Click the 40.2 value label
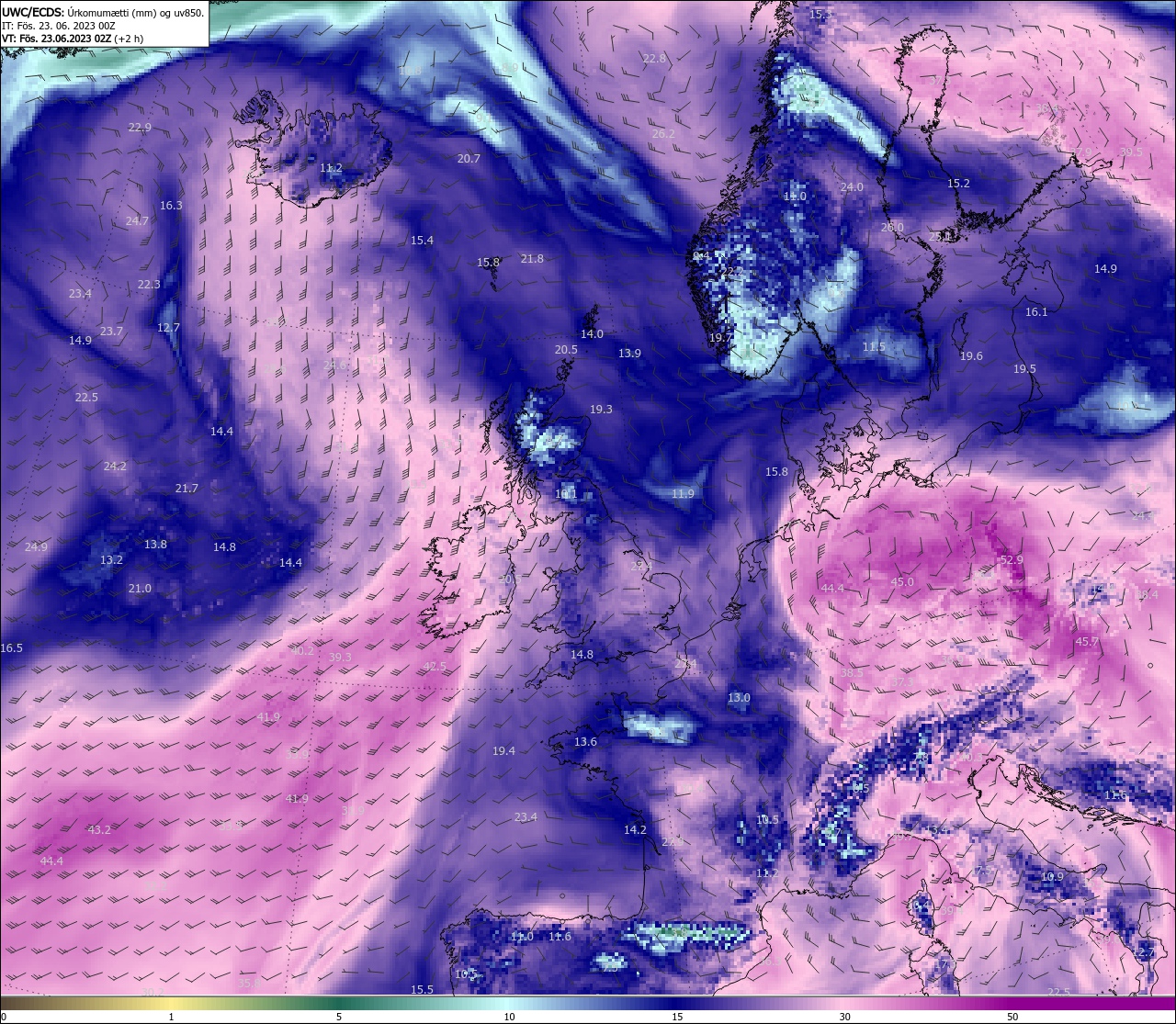Screen dimensions: 1176x1024 [x=302, y=651]
